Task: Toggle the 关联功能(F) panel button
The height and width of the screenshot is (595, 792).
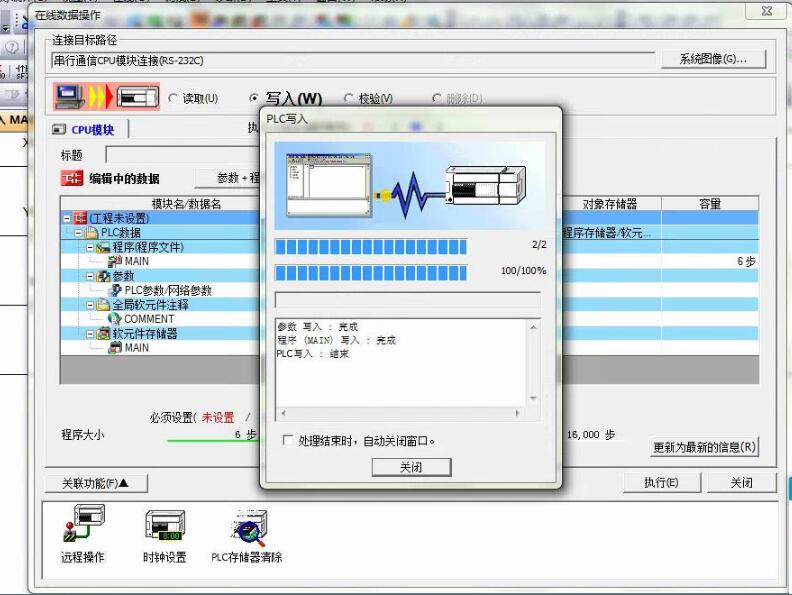Action: tap(96, 484)
